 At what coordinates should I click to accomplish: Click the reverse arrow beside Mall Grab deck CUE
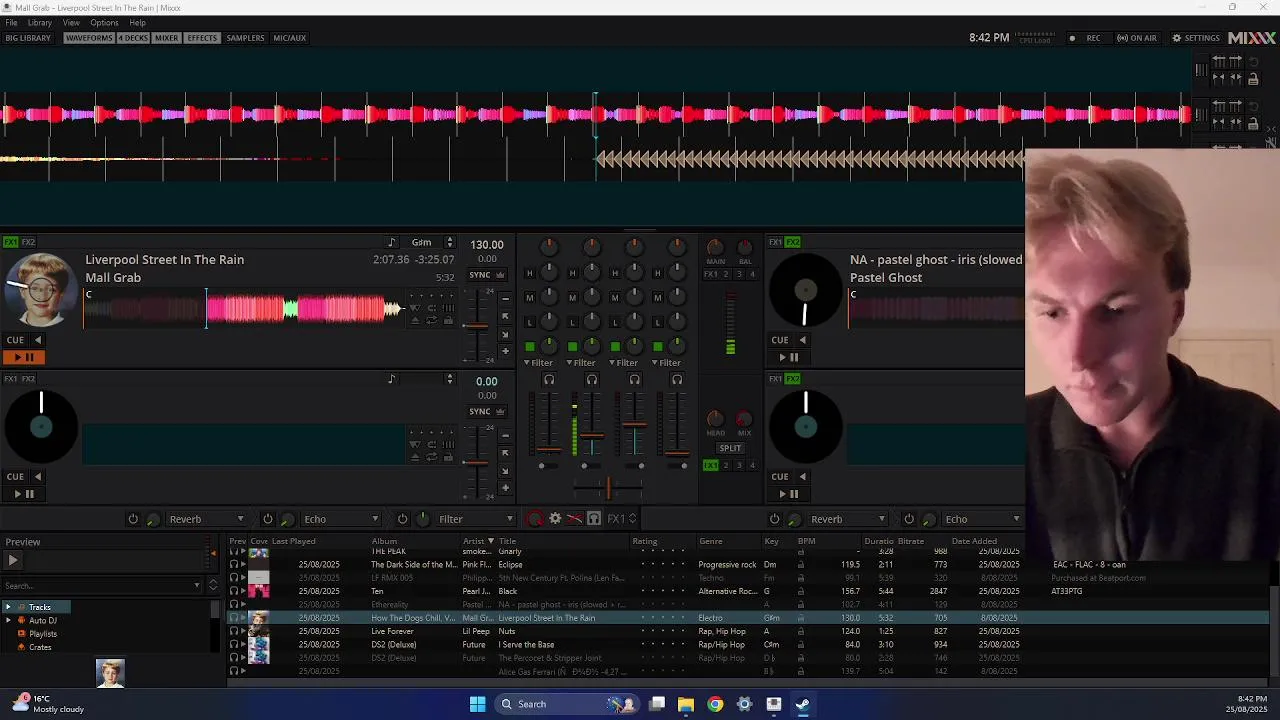point(38,340)
